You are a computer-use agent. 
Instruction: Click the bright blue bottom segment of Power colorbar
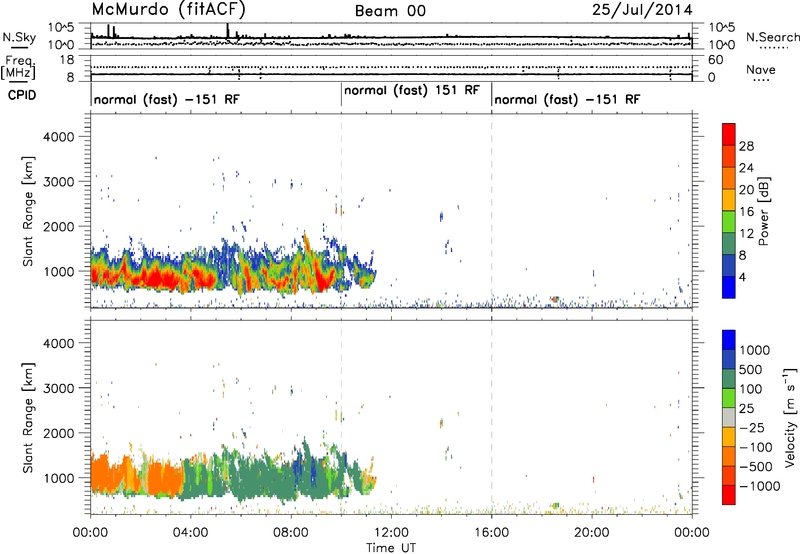[729, 287]
